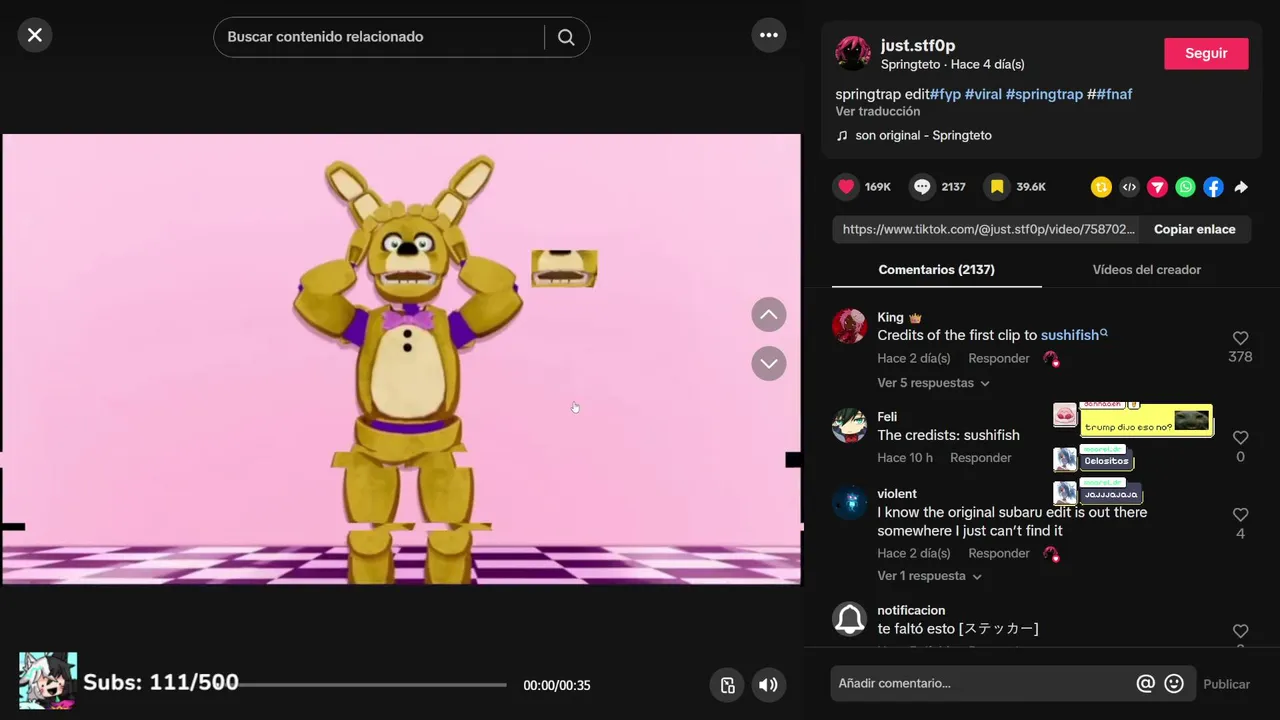Viewport: 1280px width, 720px height.
Task: Save video with the bookmark icon
Action: point(997,187)
